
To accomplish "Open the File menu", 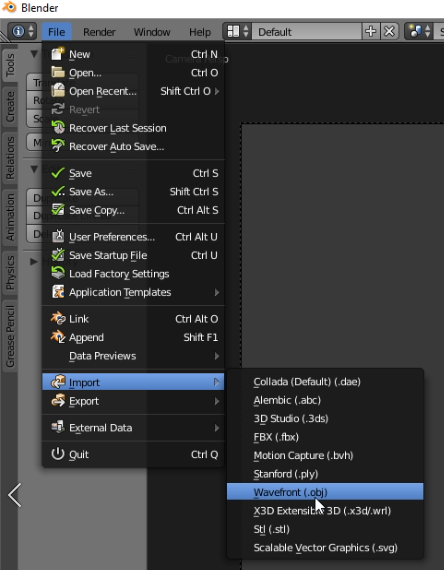I will (x=56, y=32).
